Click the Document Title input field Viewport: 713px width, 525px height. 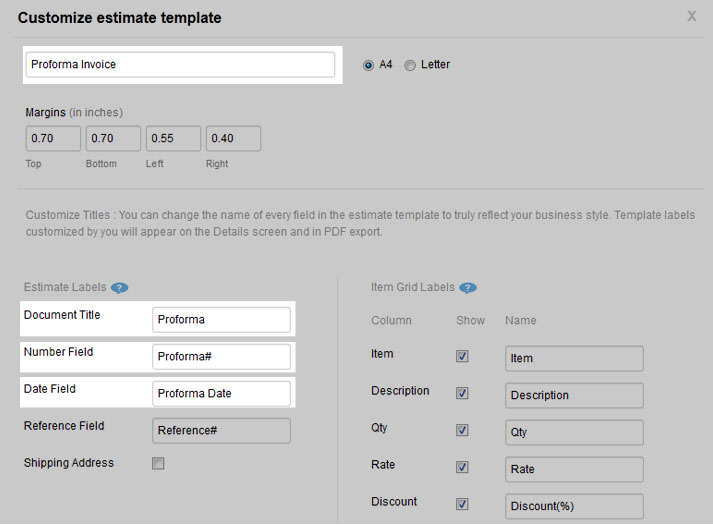tap(221, 320)
